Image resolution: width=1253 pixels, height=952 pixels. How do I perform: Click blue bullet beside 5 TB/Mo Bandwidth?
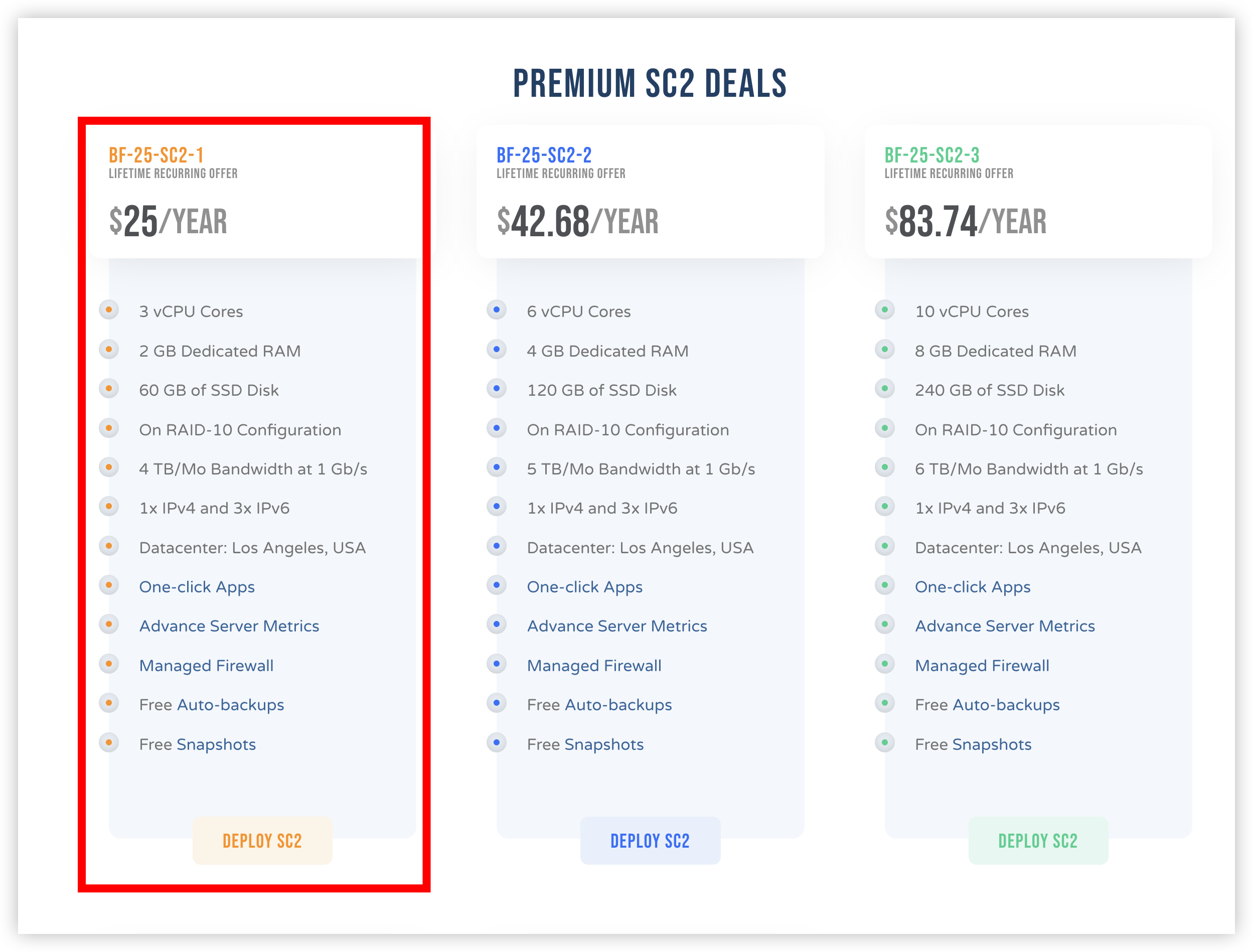(x=497, y=467)
